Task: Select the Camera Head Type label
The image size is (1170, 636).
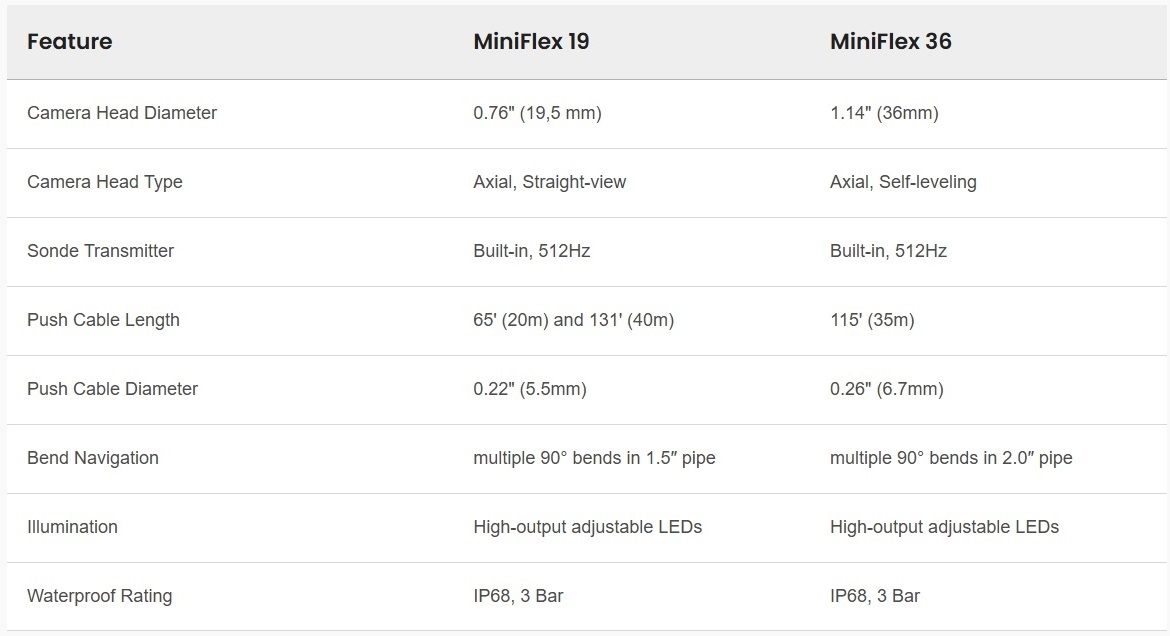Action: [x=105, y=182]
